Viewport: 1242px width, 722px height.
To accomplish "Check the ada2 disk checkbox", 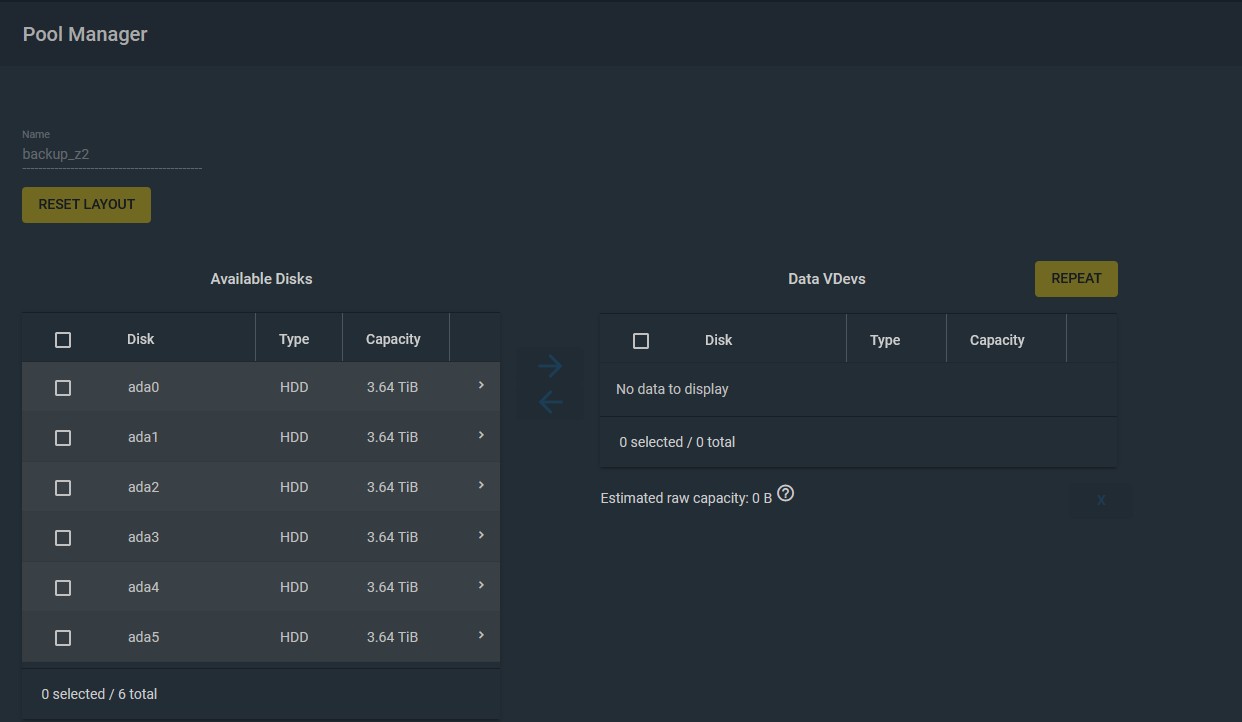I will [63, 488].
